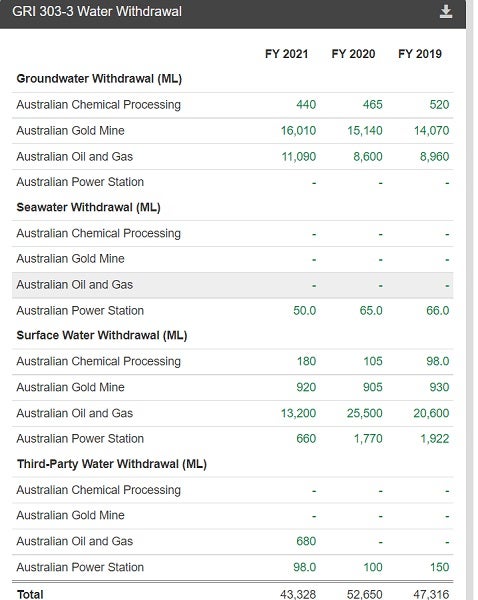Viewport: 478px width, 600px height.
Task: Click the 440 Chemical Processing groundwater value
Action: coord(306,104)
